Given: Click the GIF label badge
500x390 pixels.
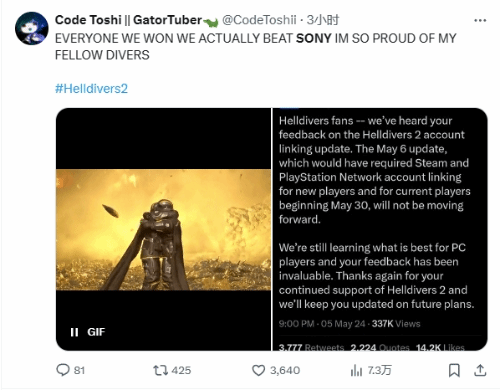Looking at the screenshot, I should click(x=96, y=332).
